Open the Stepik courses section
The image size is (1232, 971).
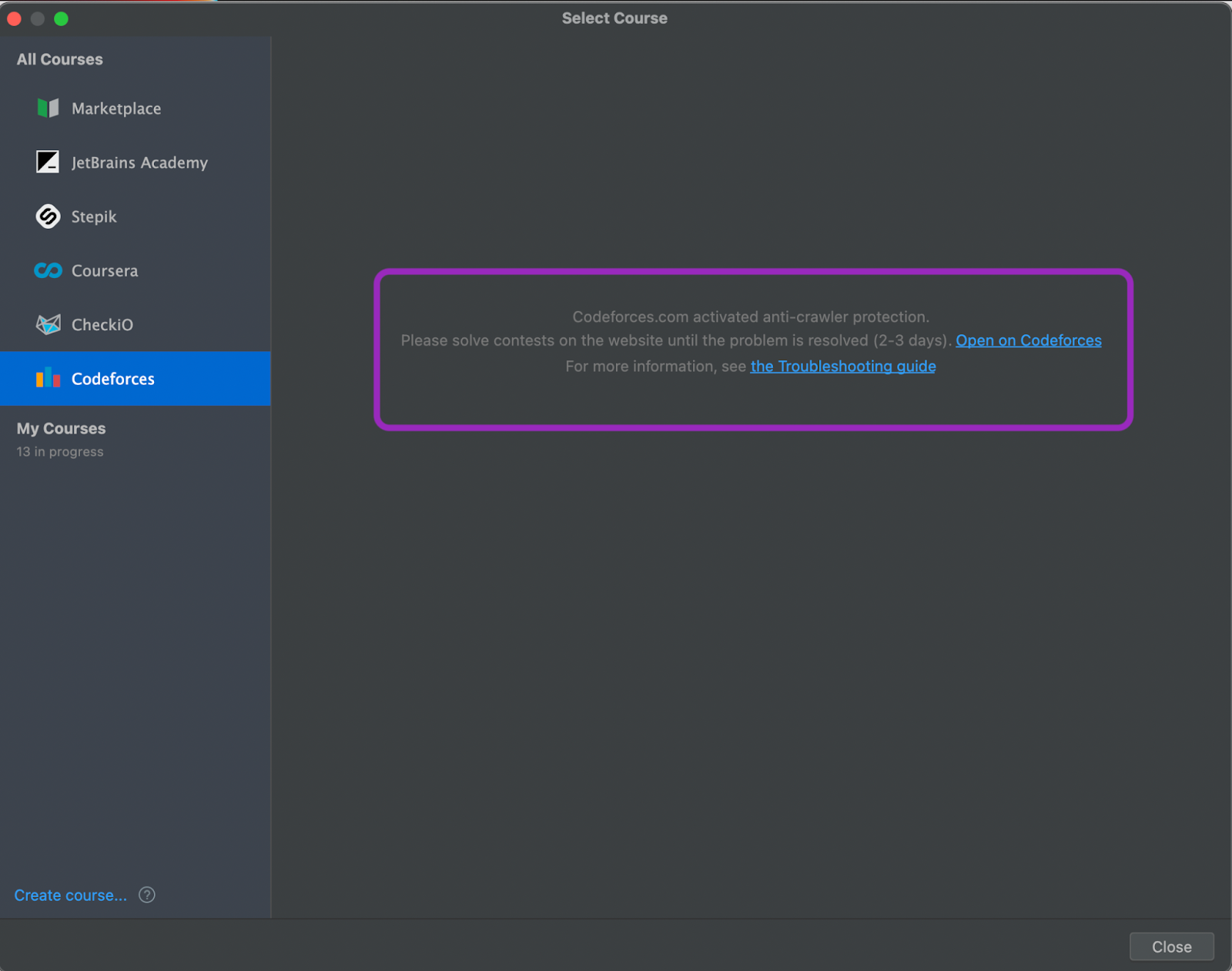pyautogui.click(x=136, y=216)
